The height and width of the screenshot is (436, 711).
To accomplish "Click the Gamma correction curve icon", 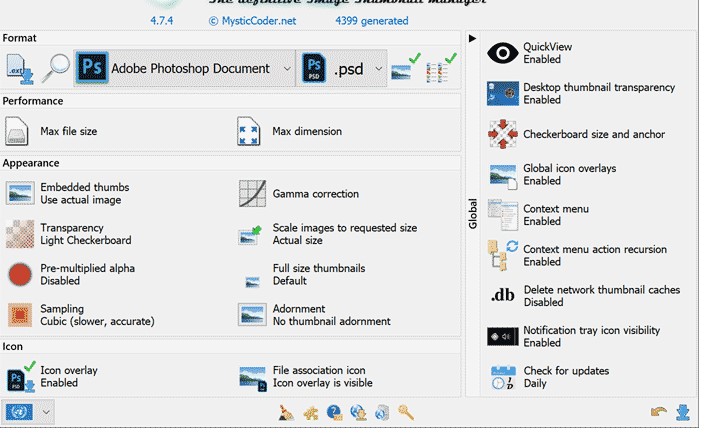I will click(252, 194).
